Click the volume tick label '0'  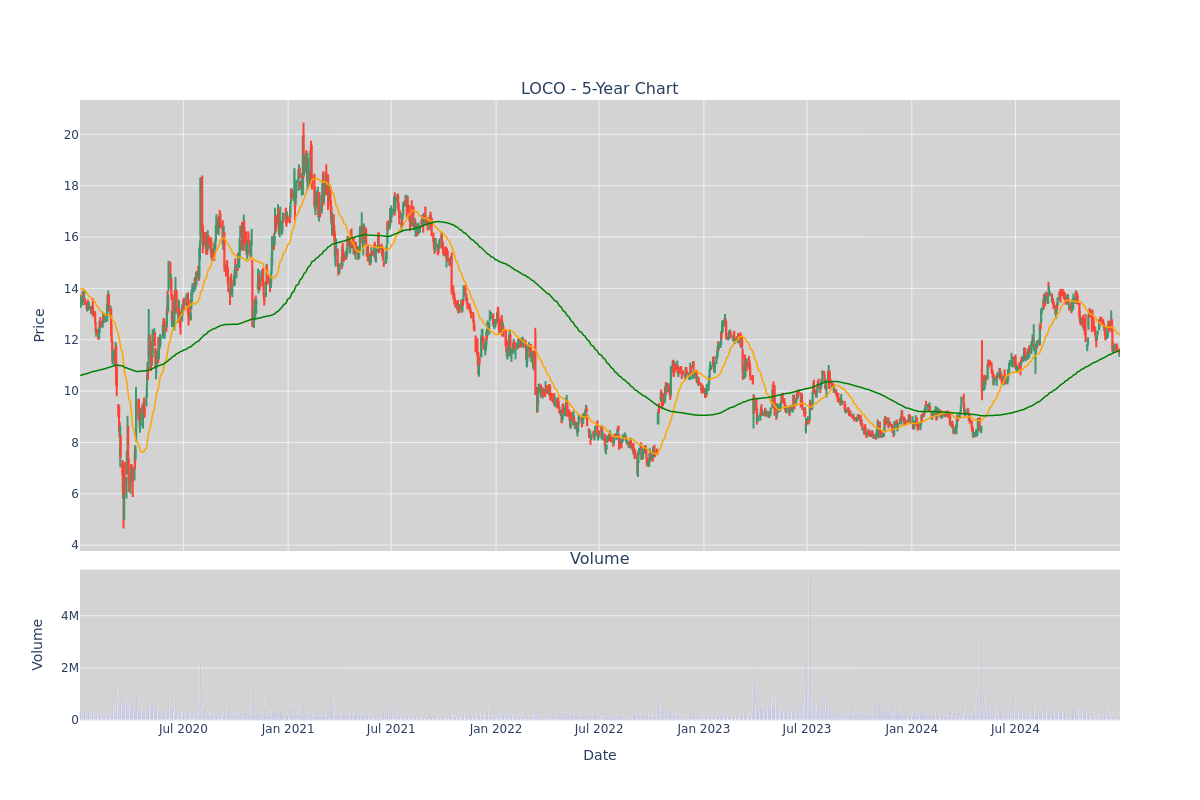pos(75,720)
